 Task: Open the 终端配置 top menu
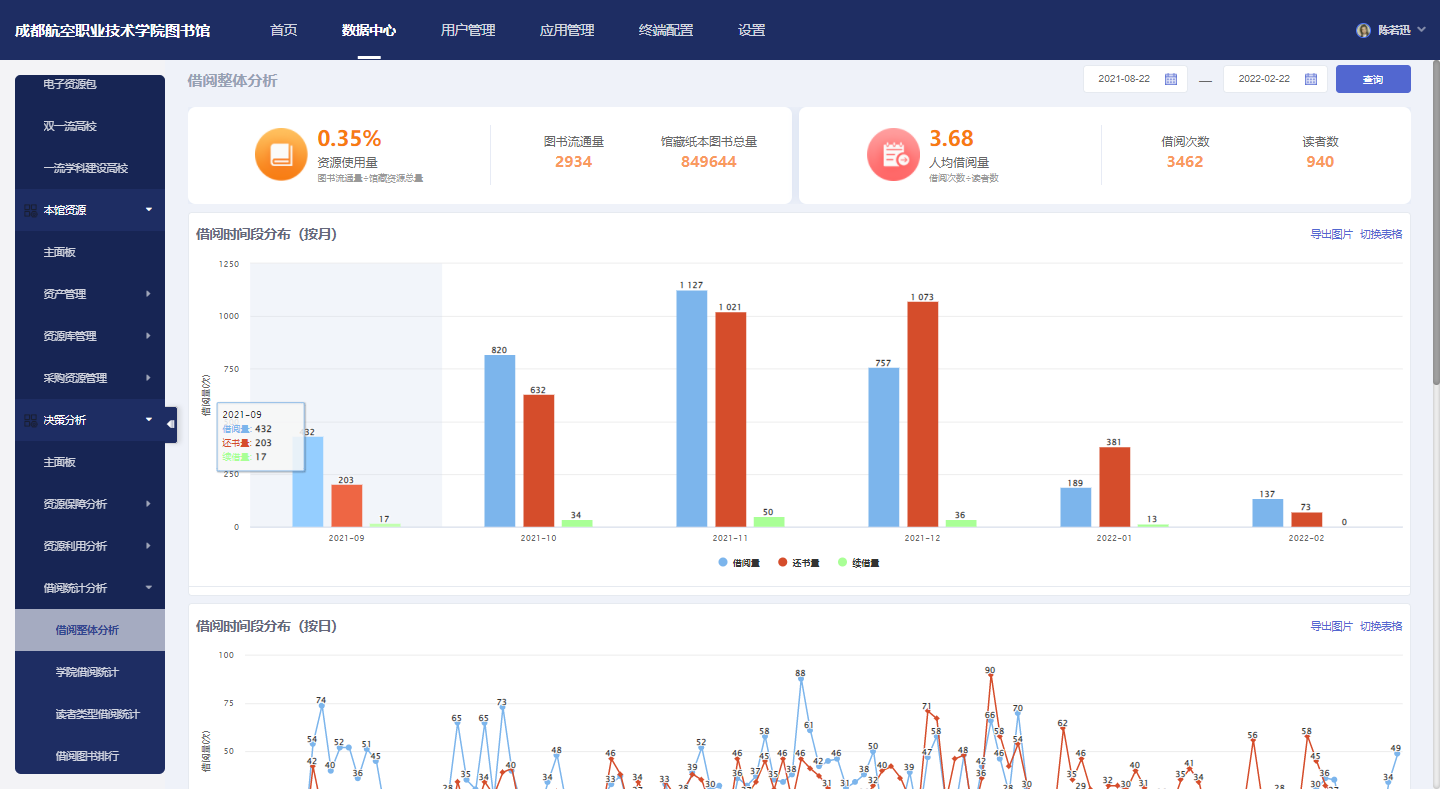coord(666,30)
